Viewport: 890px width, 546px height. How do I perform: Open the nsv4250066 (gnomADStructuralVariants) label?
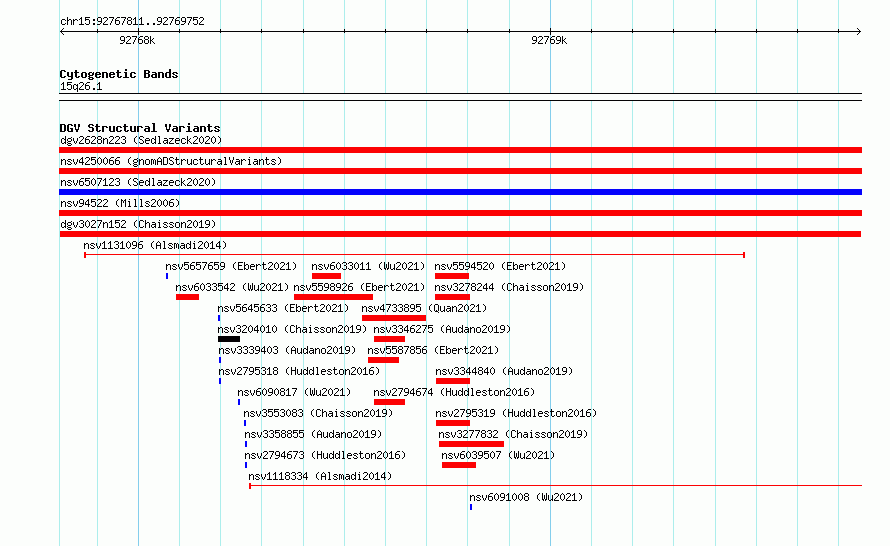[x=171, y=161]
